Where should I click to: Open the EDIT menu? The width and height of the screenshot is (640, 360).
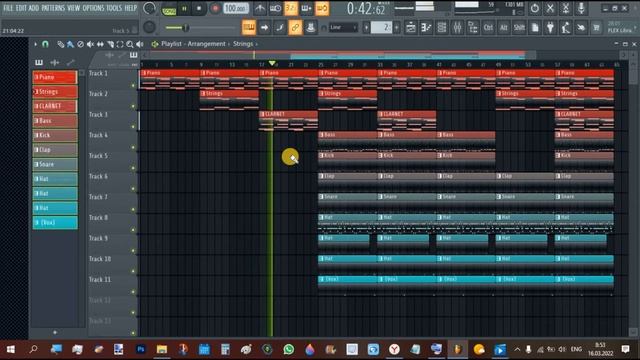[21, 8]
